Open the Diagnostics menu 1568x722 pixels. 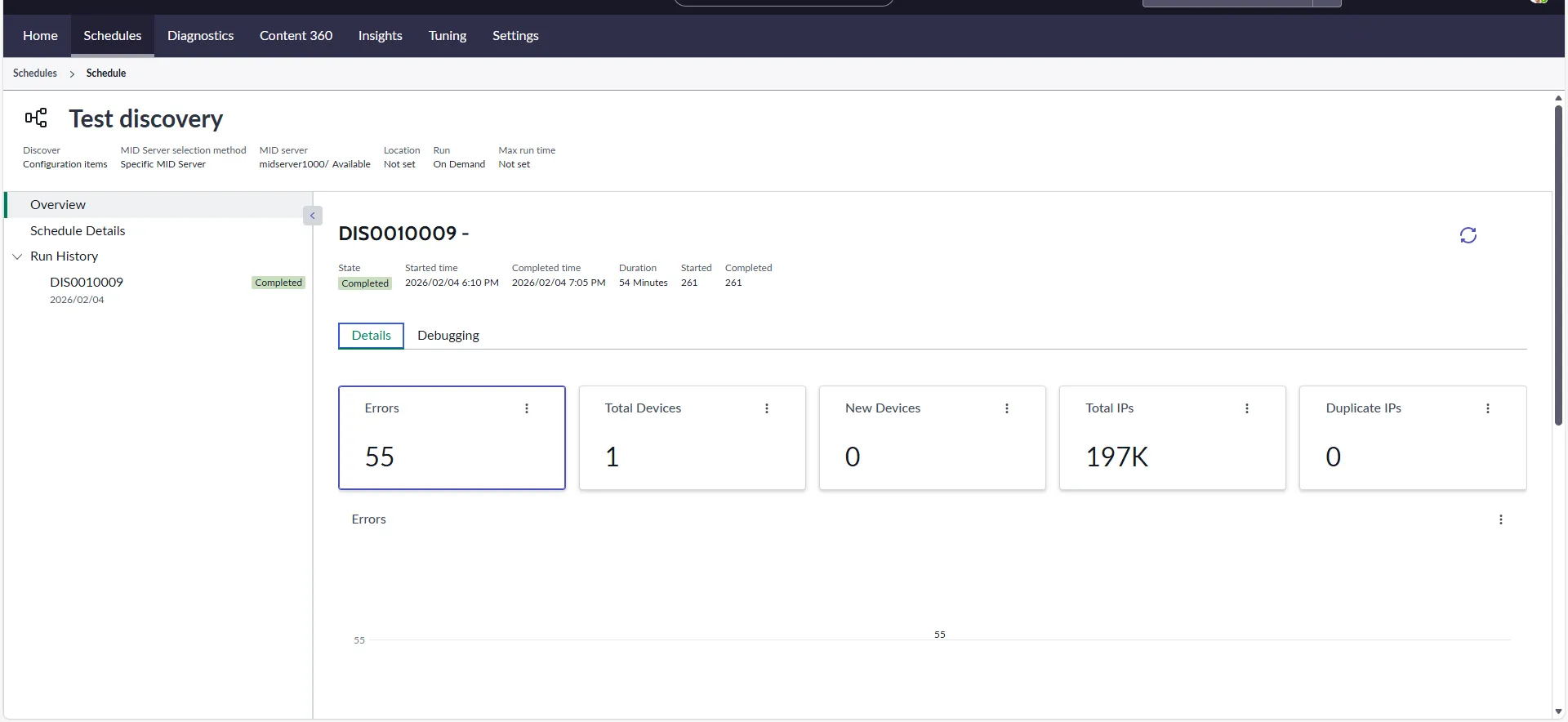tap(200, 36)
